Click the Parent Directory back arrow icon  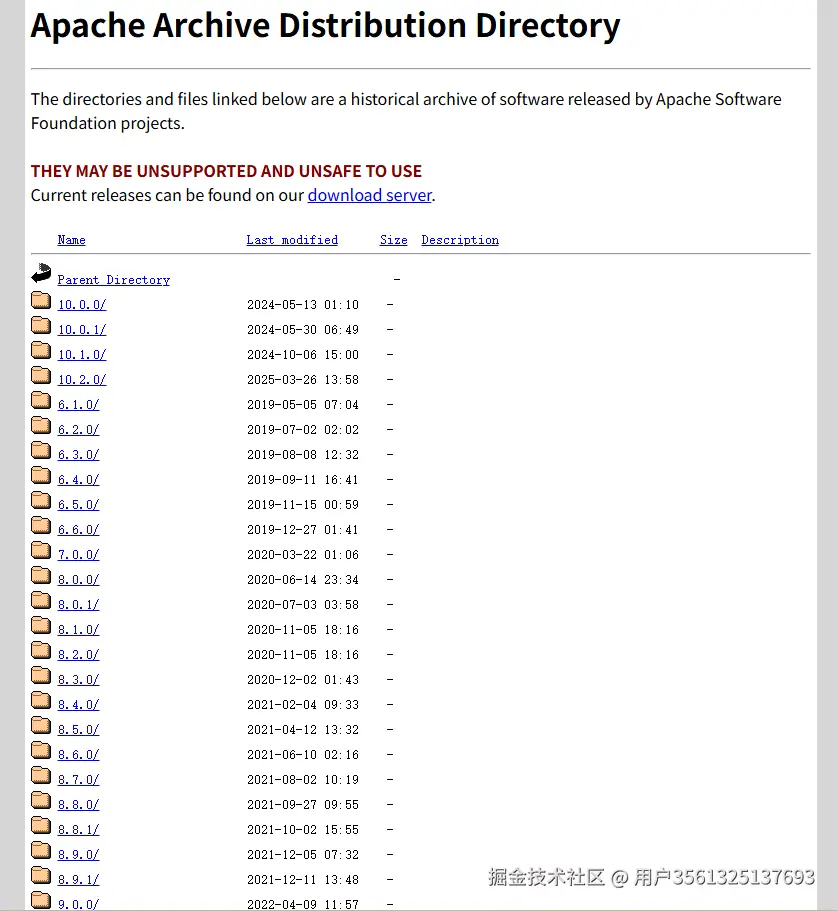pos(41,273)
